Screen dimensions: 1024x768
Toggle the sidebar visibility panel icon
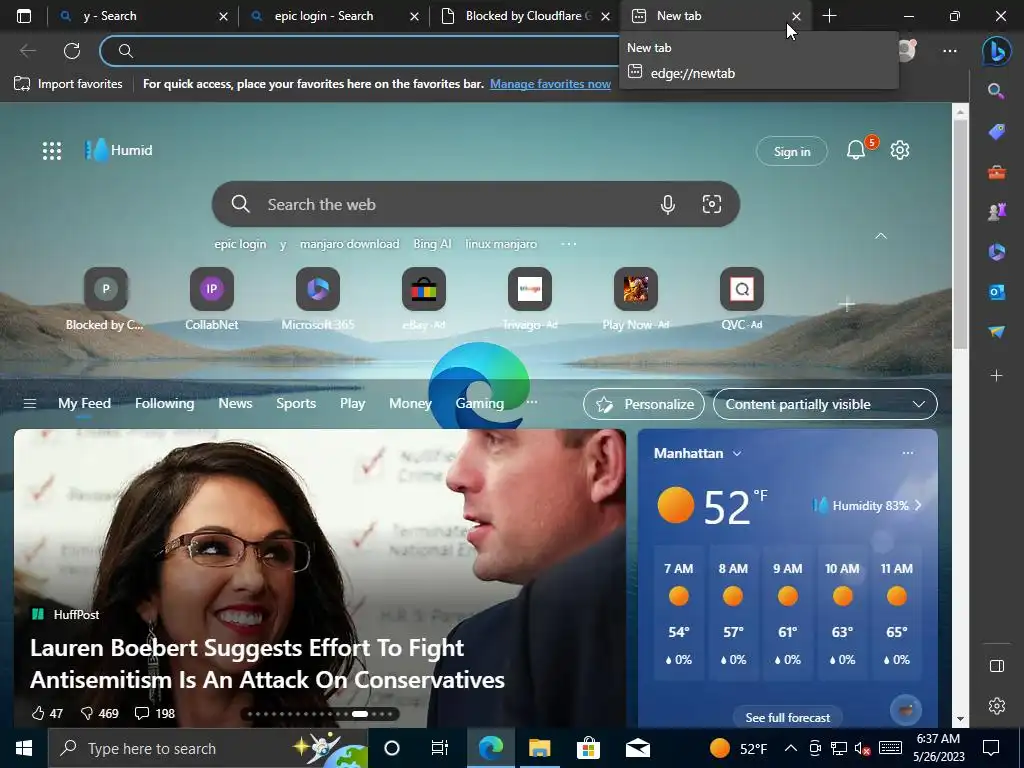coord(997,665)
